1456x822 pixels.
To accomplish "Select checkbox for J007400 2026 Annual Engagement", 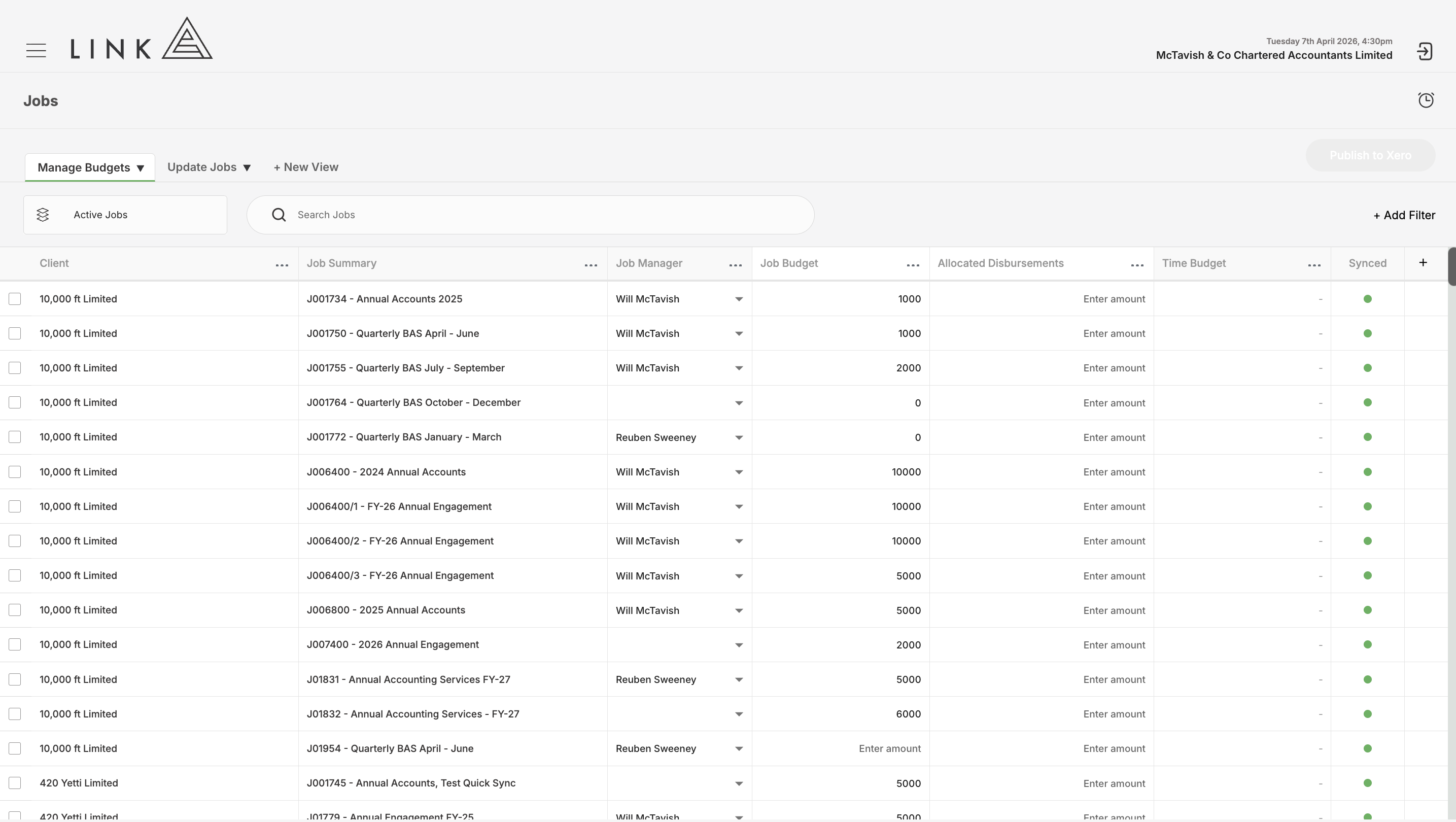I will click(15, 644).
